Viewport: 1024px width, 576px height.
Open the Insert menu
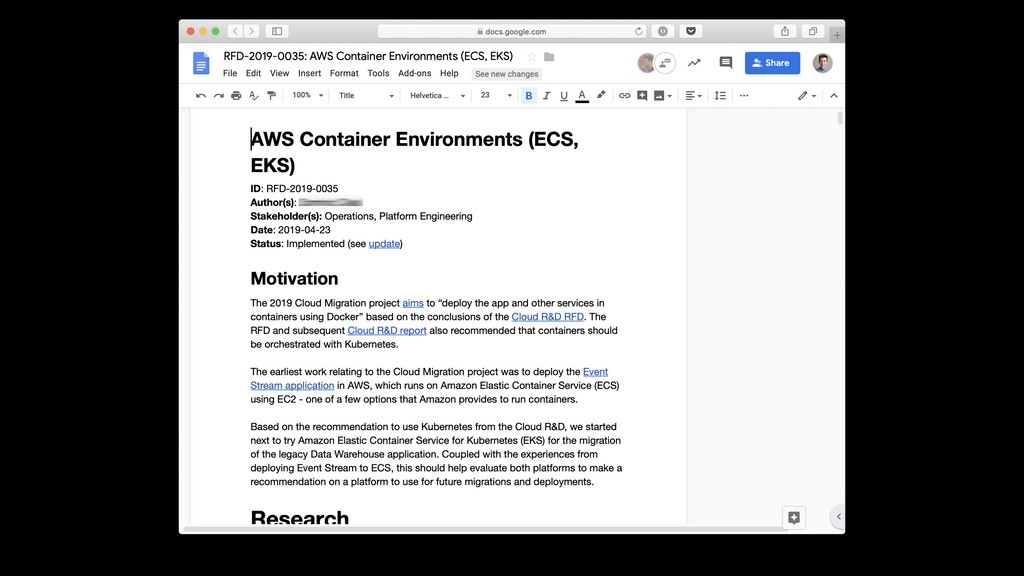point(309,74)
